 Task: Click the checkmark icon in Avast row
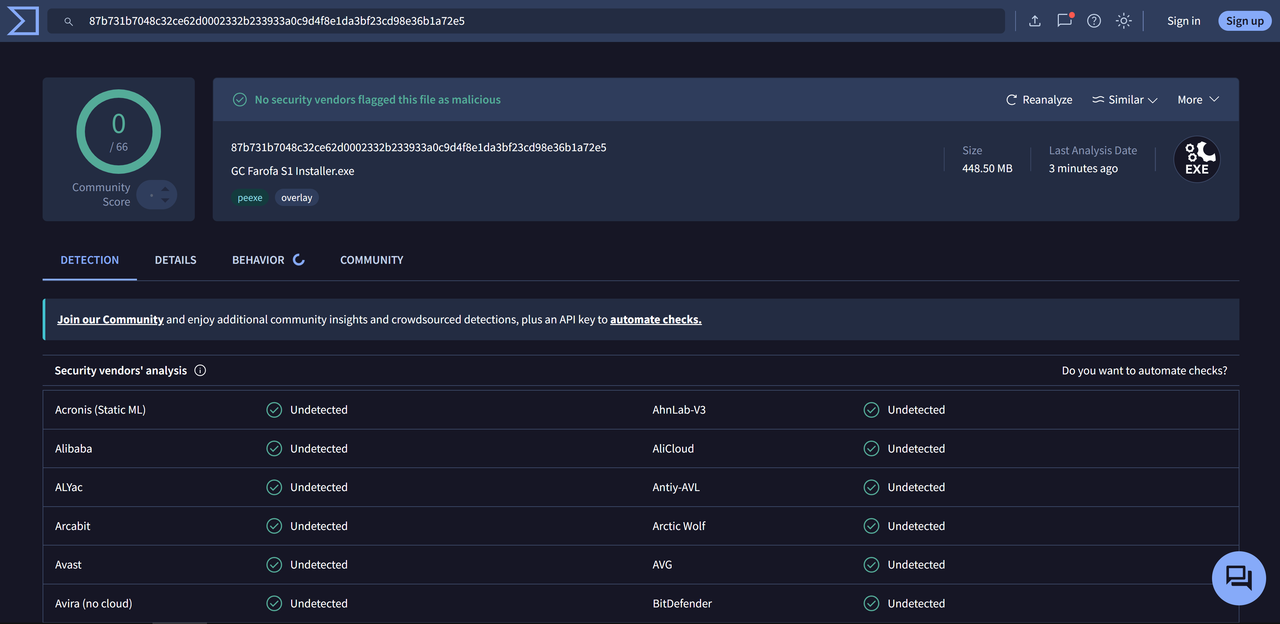(274, 565)
